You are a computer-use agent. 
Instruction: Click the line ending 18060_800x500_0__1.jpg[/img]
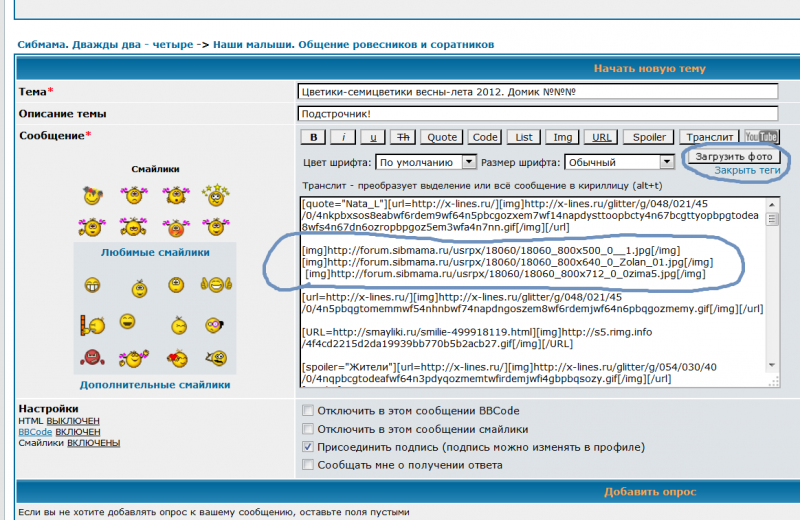491,251
